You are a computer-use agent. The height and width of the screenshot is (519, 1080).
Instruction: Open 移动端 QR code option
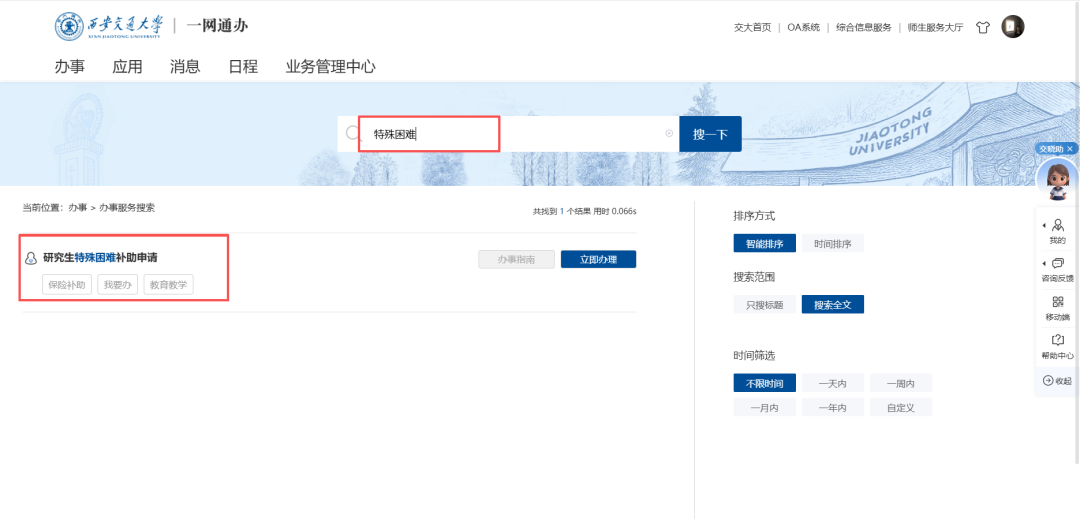tap(1057, 309)
